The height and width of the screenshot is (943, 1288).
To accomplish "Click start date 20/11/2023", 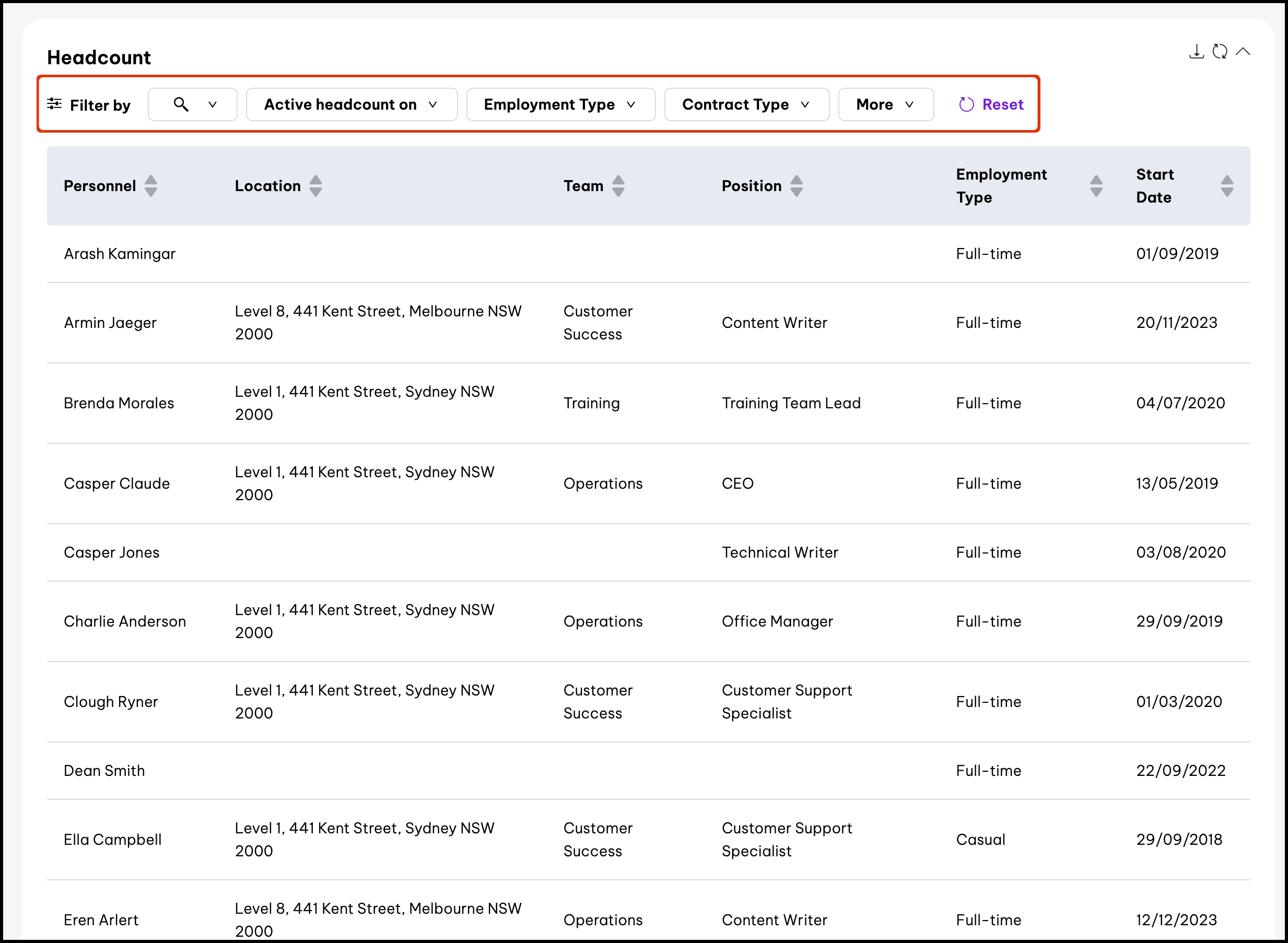I will [1177, 323].
